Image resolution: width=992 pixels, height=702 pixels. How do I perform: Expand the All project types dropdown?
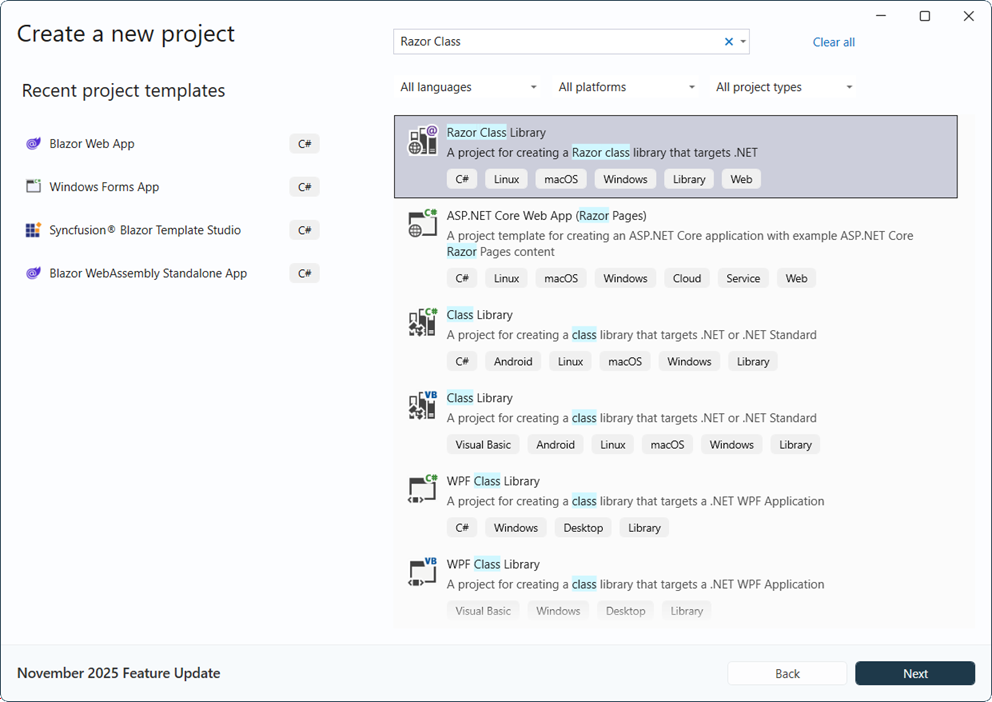(784, 88)
